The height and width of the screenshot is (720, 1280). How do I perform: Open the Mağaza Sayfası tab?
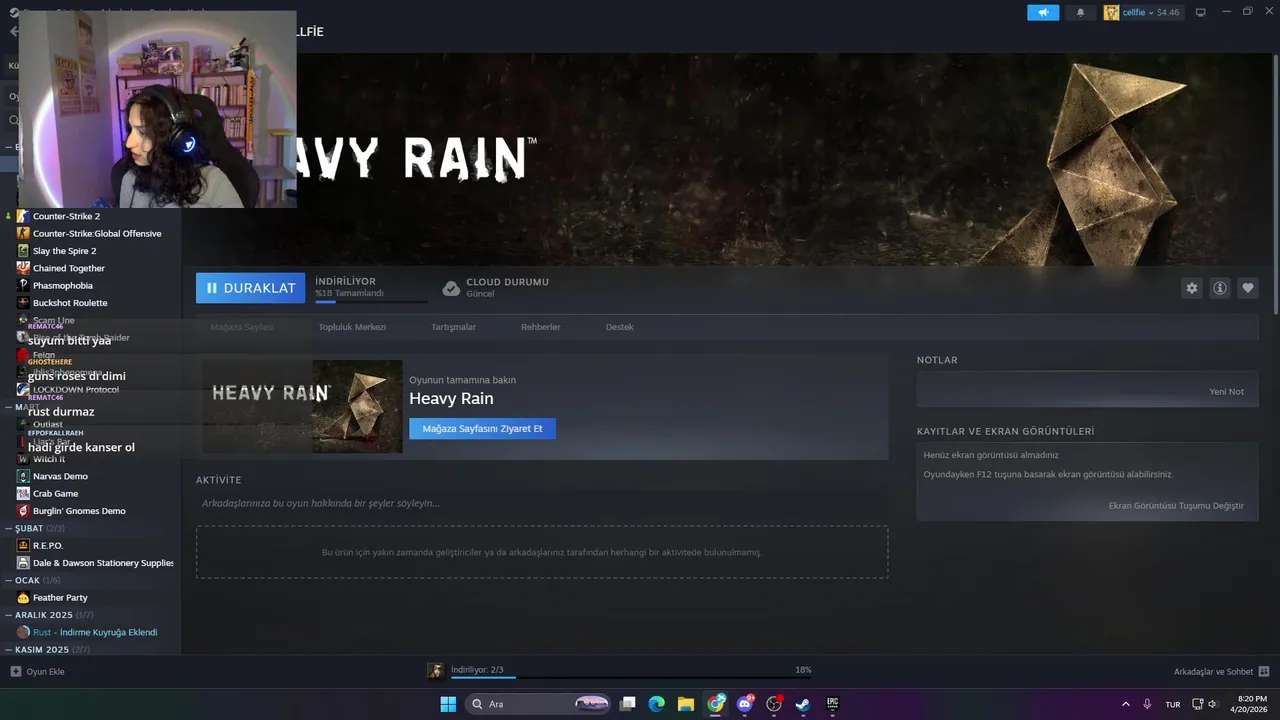point(241,327)
